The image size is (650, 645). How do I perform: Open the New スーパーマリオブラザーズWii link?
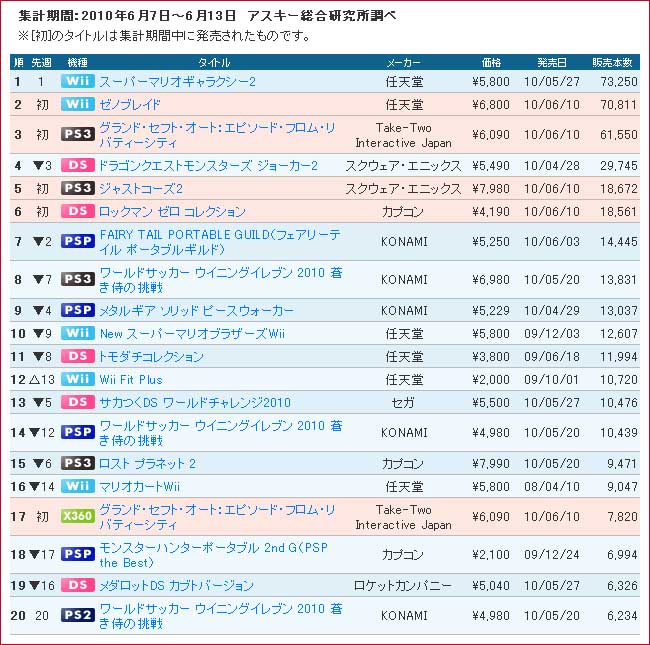pos(192,333)
